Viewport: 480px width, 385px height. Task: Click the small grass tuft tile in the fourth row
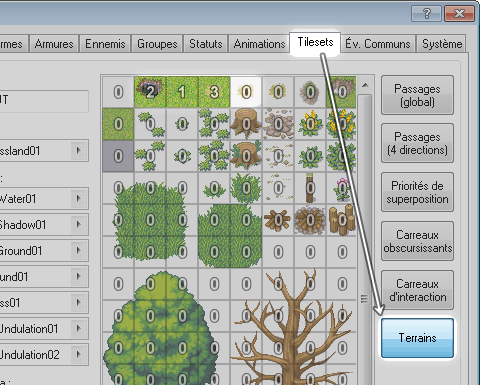214,188
